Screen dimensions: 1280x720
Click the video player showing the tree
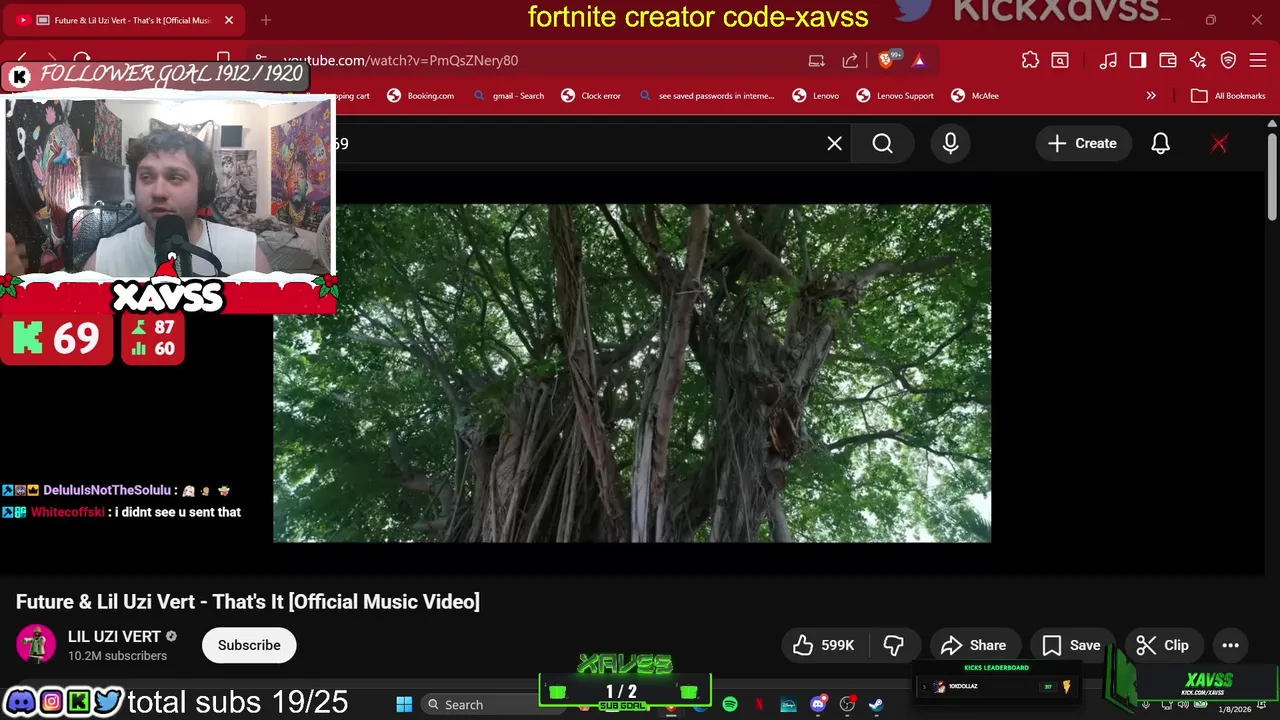pos(632,373)
